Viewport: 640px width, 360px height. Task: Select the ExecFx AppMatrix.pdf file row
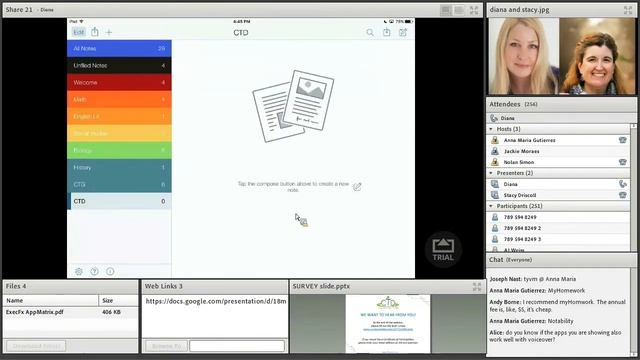click(70, 312)
